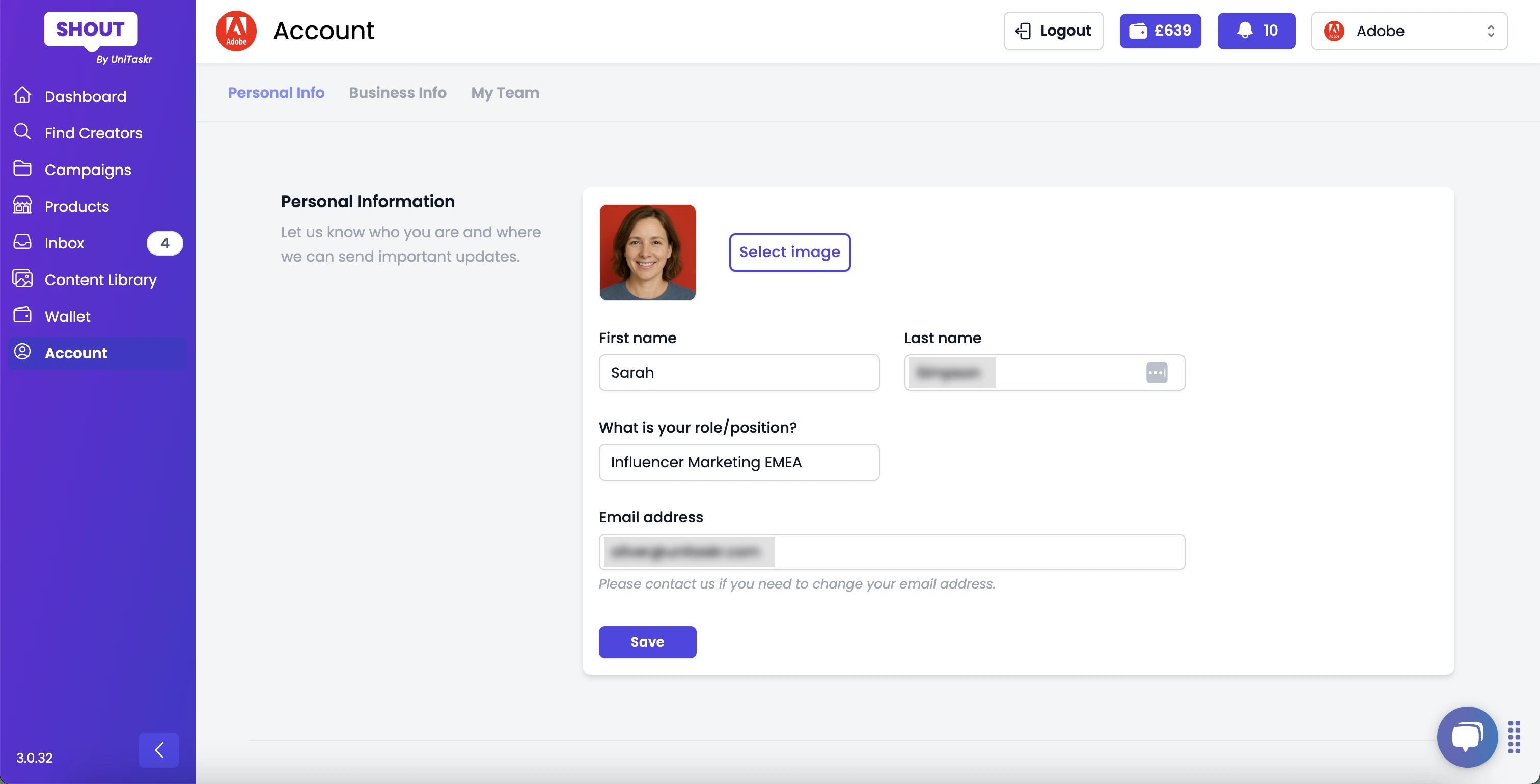Click the Select image button
The height and width of the screenshot is (784, 1540).
click(789, 252)
